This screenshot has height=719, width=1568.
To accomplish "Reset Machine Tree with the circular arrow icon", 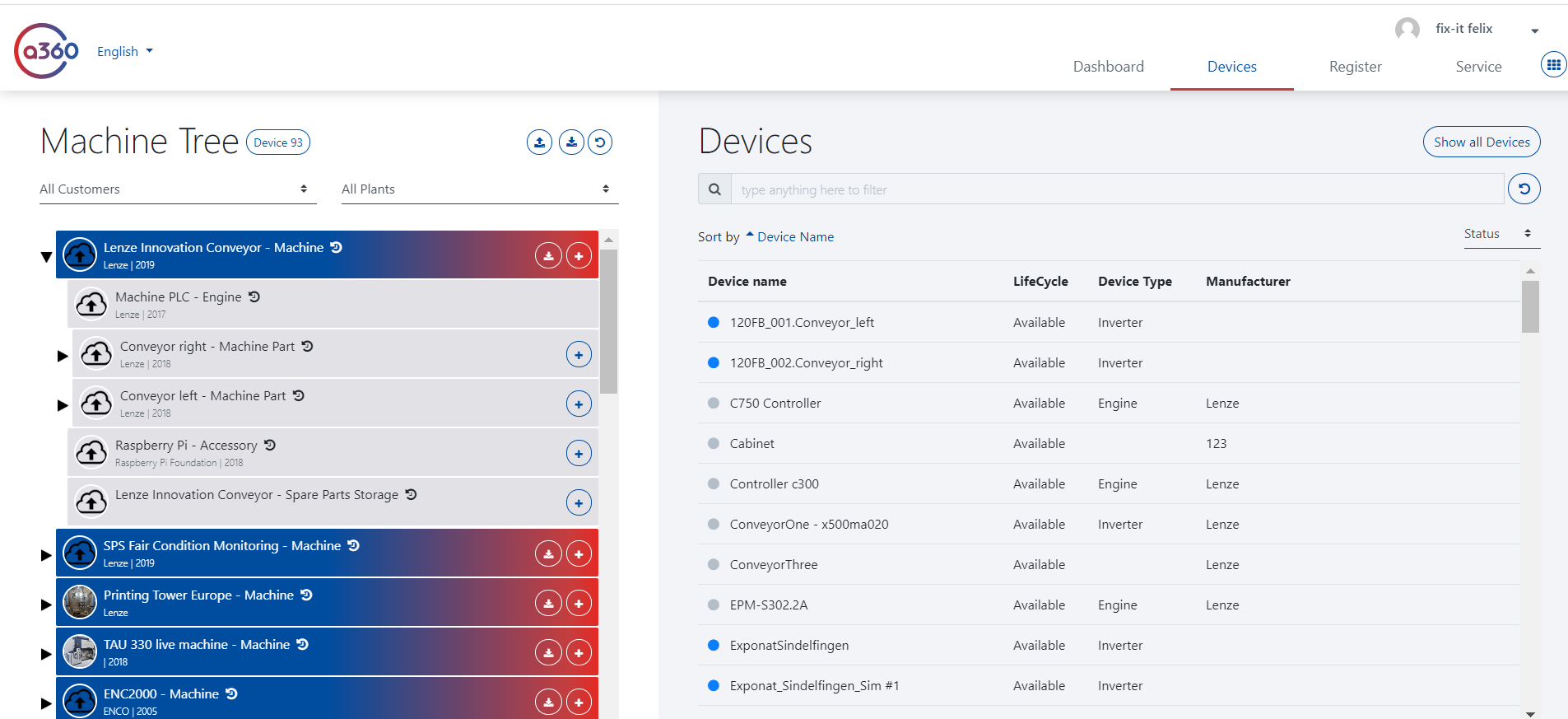I will pyautogui.click(x=600, y=142).
